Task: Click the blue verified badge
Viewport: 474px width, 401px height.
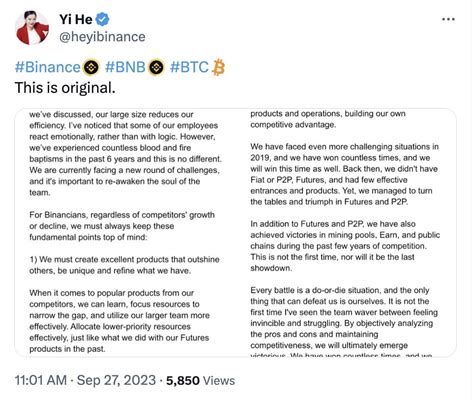Action: coord(102,19)
